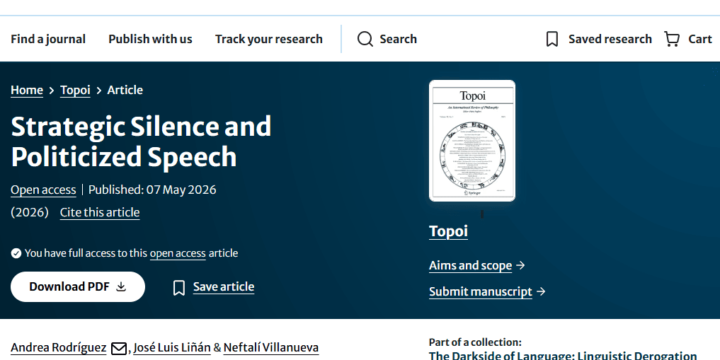720x360 pixels.
Task: Click the Open access link under the title
Action: [43, 190]
